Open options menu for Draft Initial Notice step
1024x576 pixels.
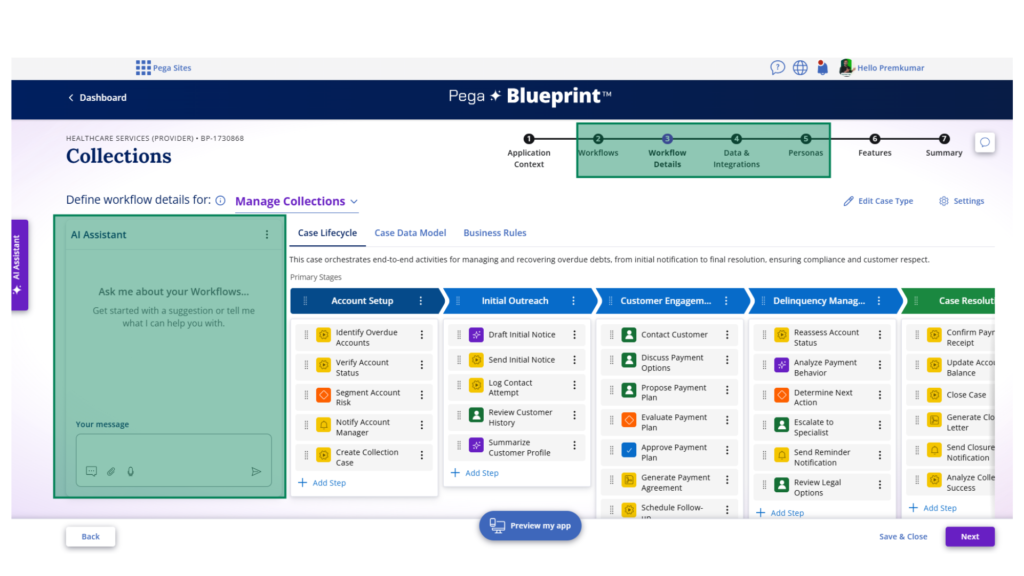[x=574, y=335]
